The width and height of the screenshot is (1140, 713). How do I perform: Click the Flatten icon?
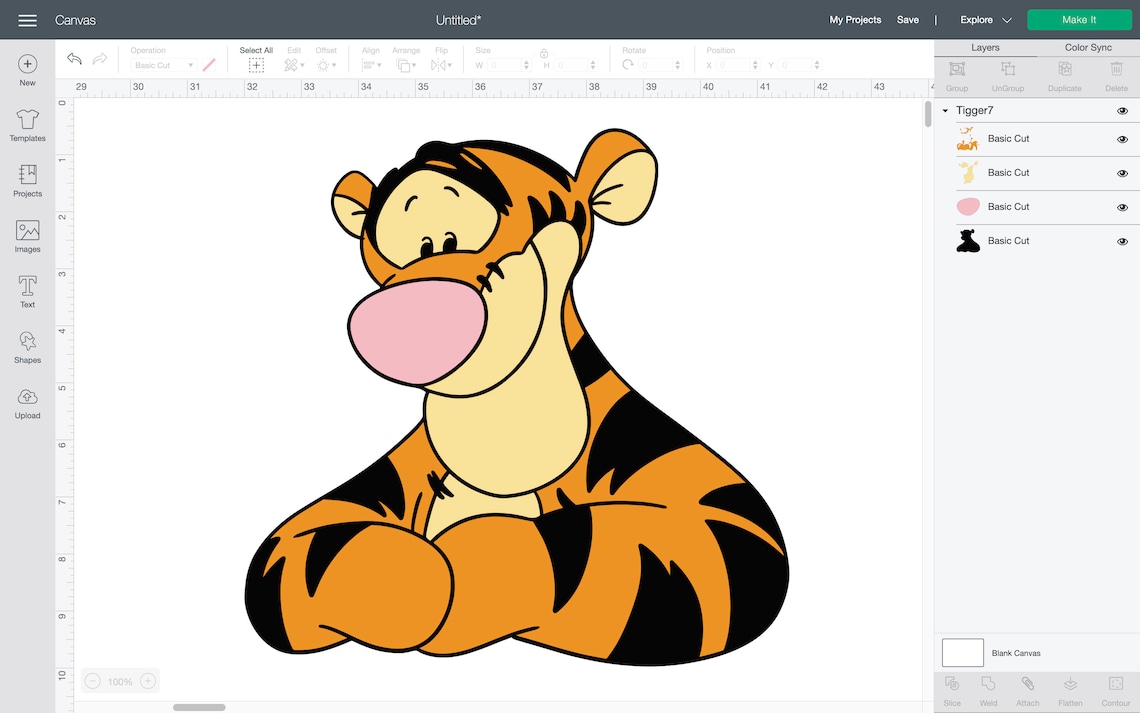(x=1070, y=690)
